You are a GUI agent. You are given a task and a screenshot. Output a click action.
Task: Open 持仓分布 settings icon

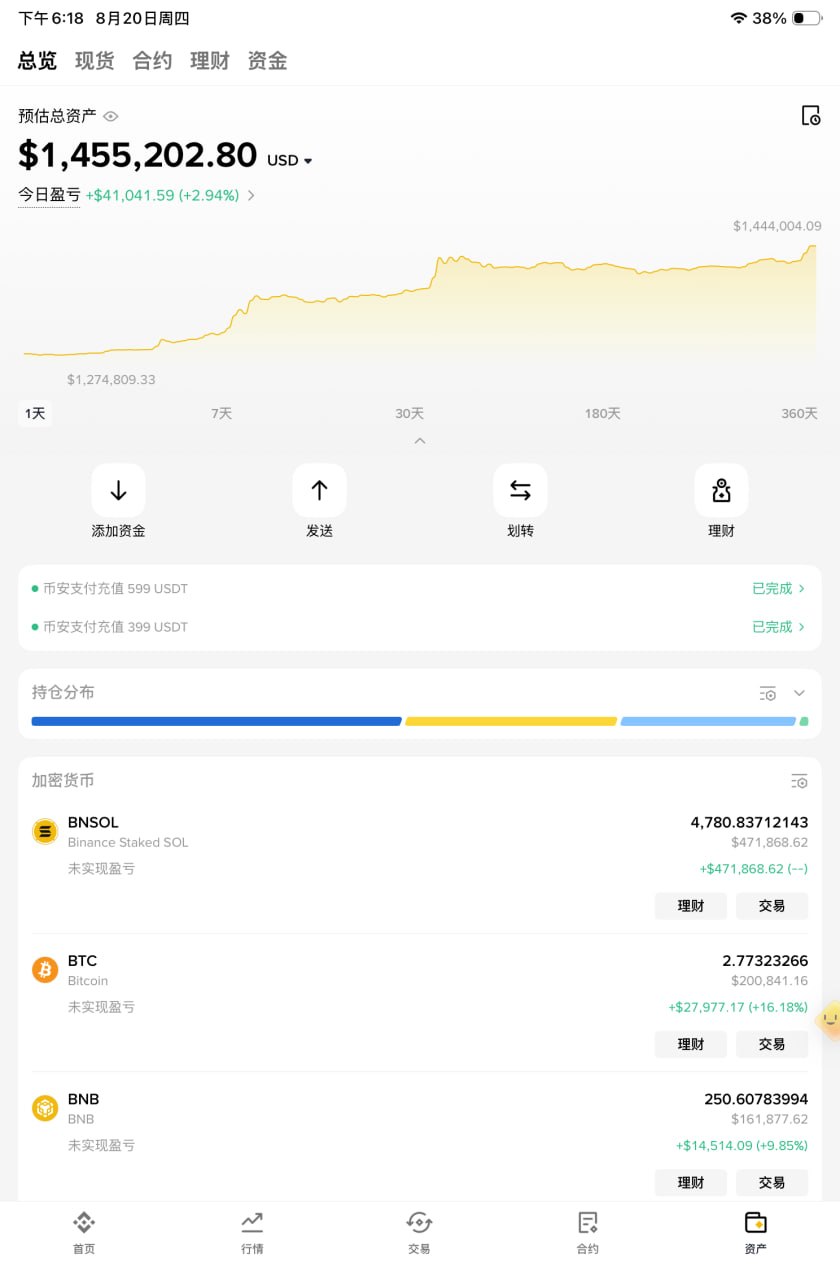pos(768,693)
